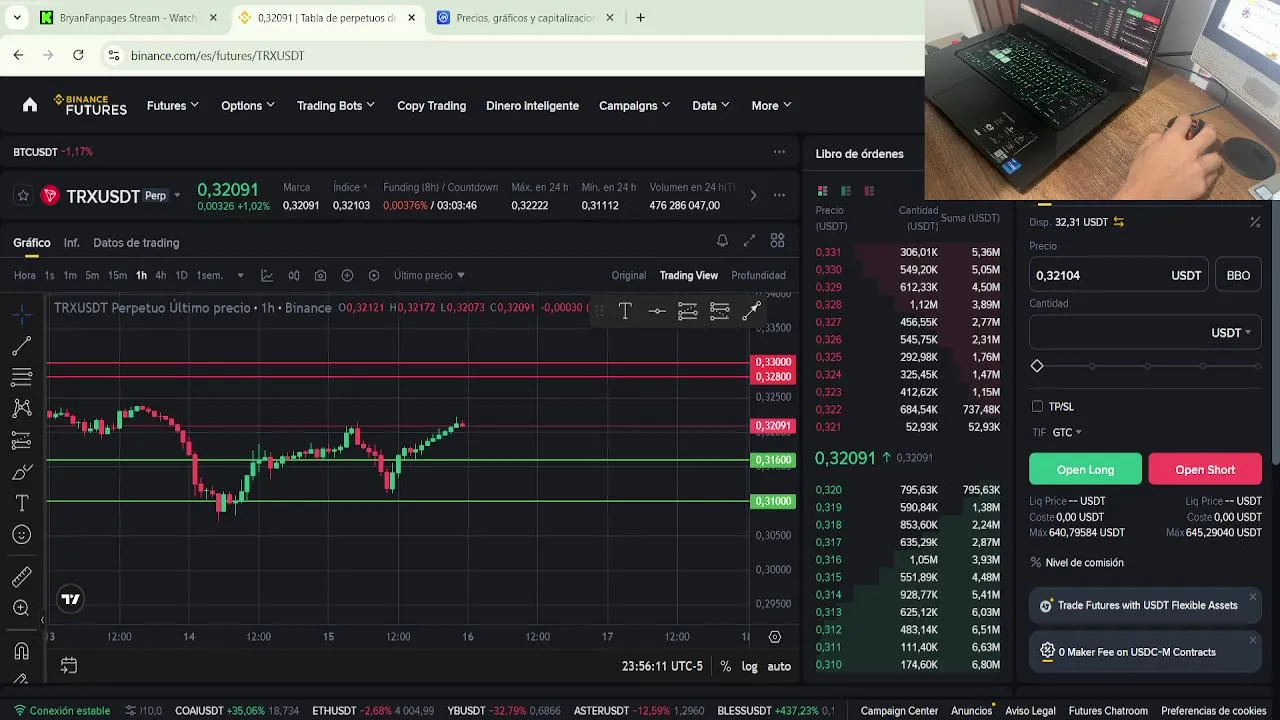Viewport: 1280px width, 720px height.
Task: Select Fibonacci lines tool in sidebar
Action: pyautogui.click(x=22, y=377)
